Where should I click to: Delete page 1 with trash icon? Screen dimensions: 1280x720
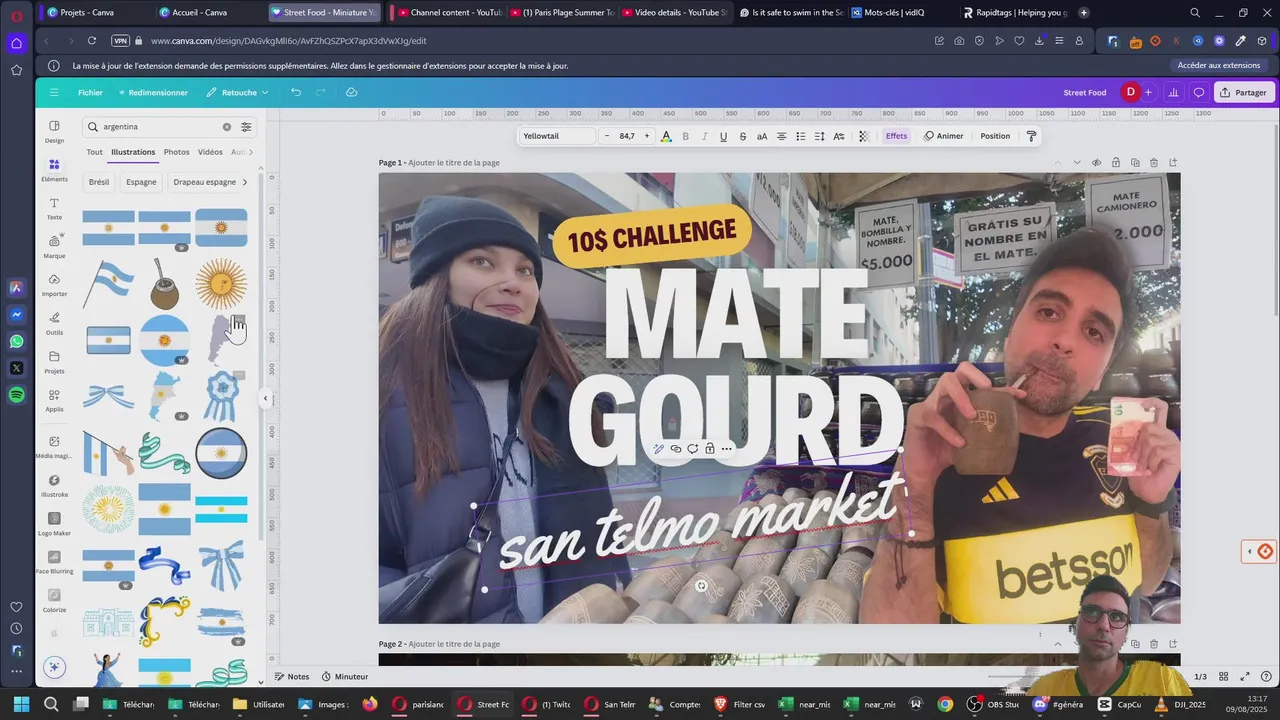tap(1154, 162)
